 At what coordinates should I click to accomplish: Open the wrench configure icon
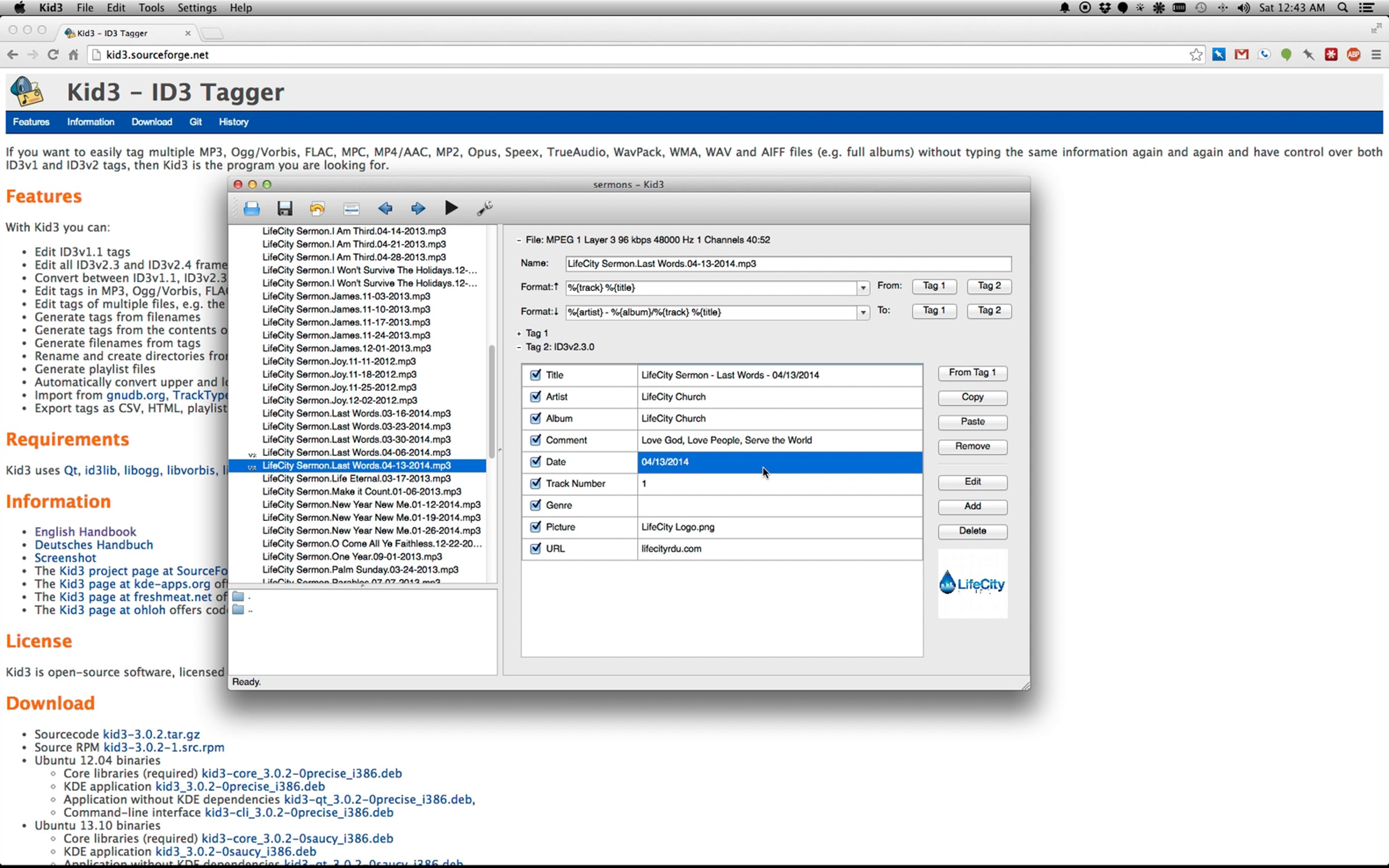(484, 208)
